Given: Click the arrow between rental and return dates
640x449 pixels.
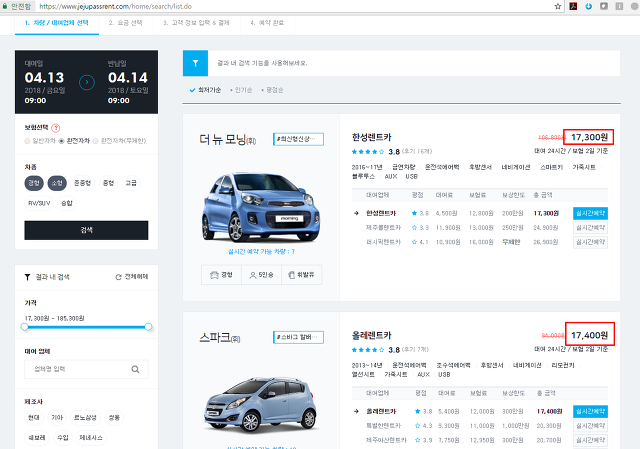Looking at the screenshot, I should (87, 82).
